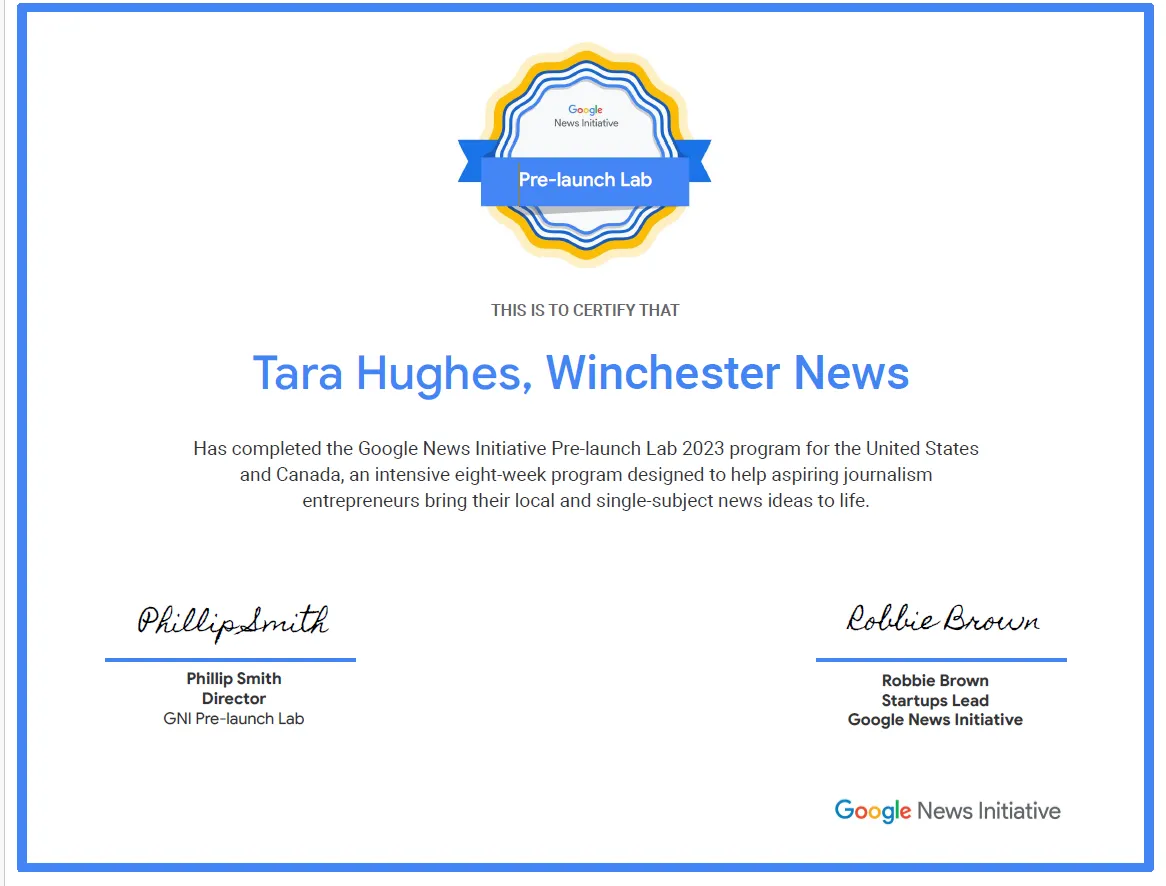Click the recipient name Tara Hughes, Winchester News

[x=583, y=373]
